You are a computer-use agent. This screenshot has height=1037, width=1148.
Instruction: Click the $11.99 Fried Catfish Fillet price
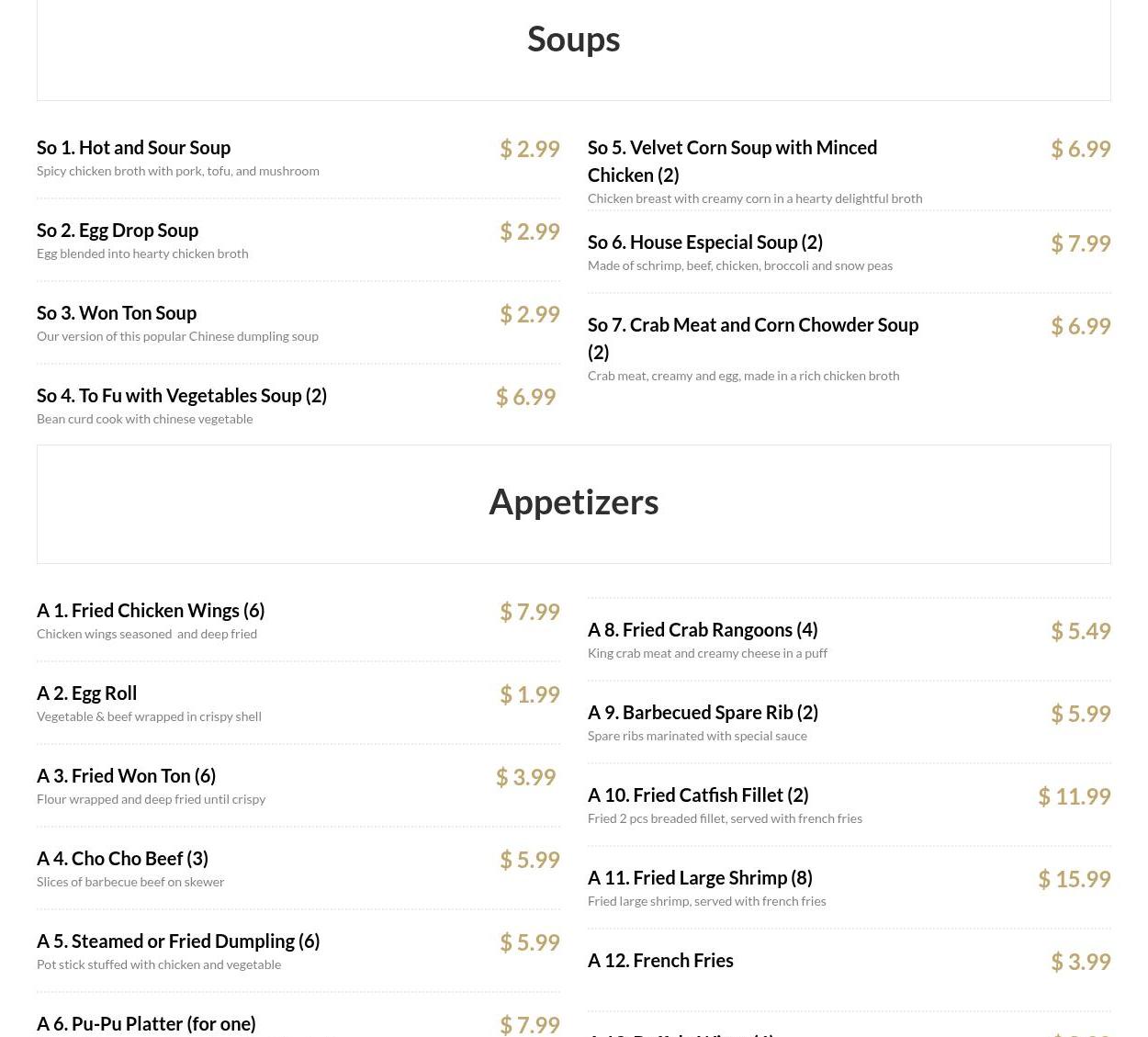point(1074,796)
